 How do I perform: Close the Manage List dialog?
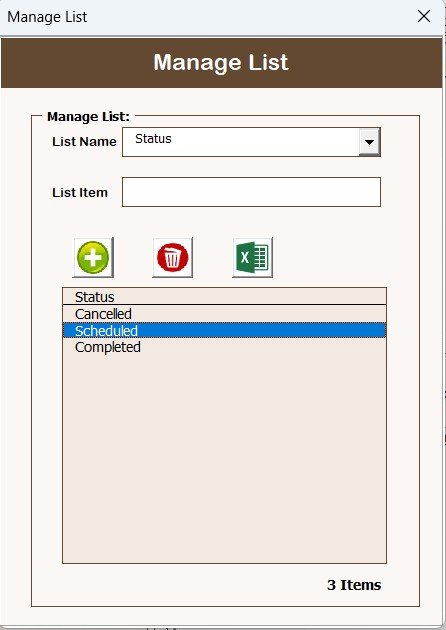click(424, 16)
